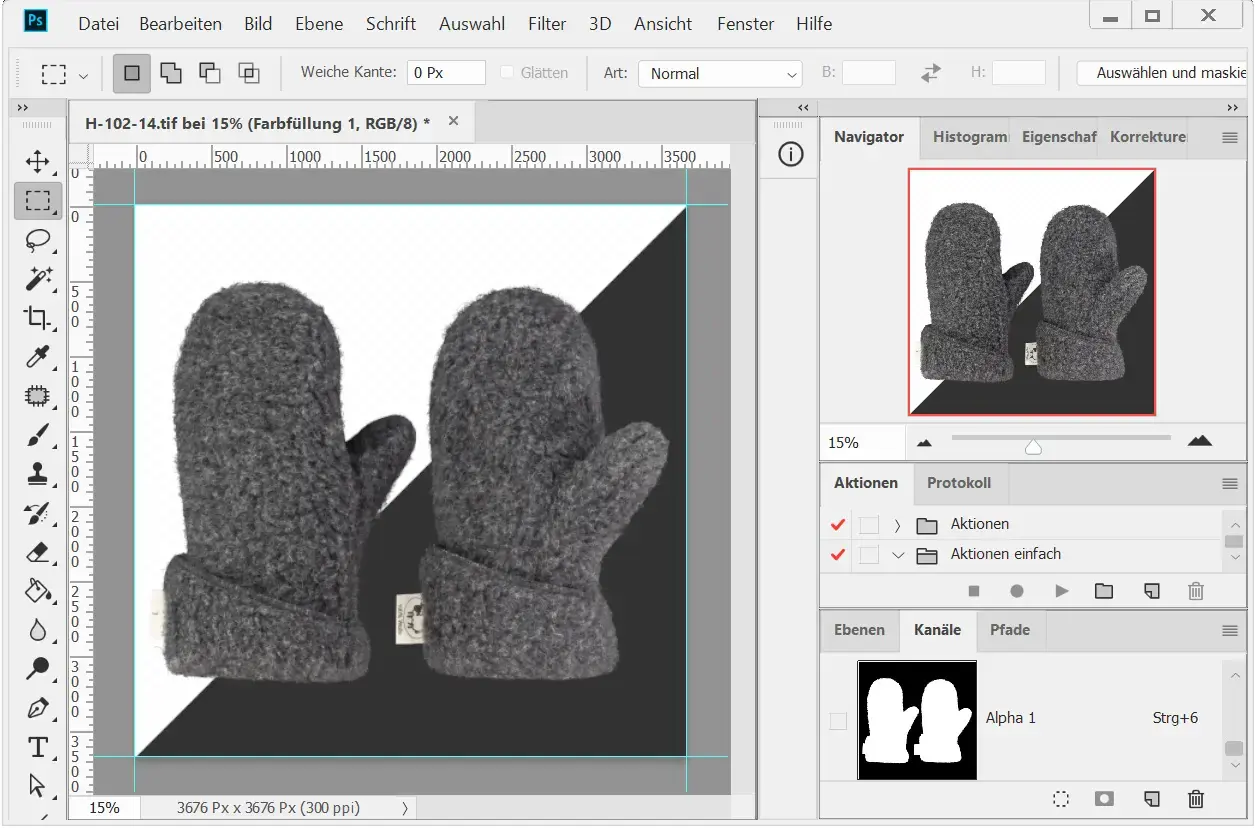Viewport: 1255px width, 828px height.
Task: Toggle dialog box for Aktionen einfach set
Action: 869,555
